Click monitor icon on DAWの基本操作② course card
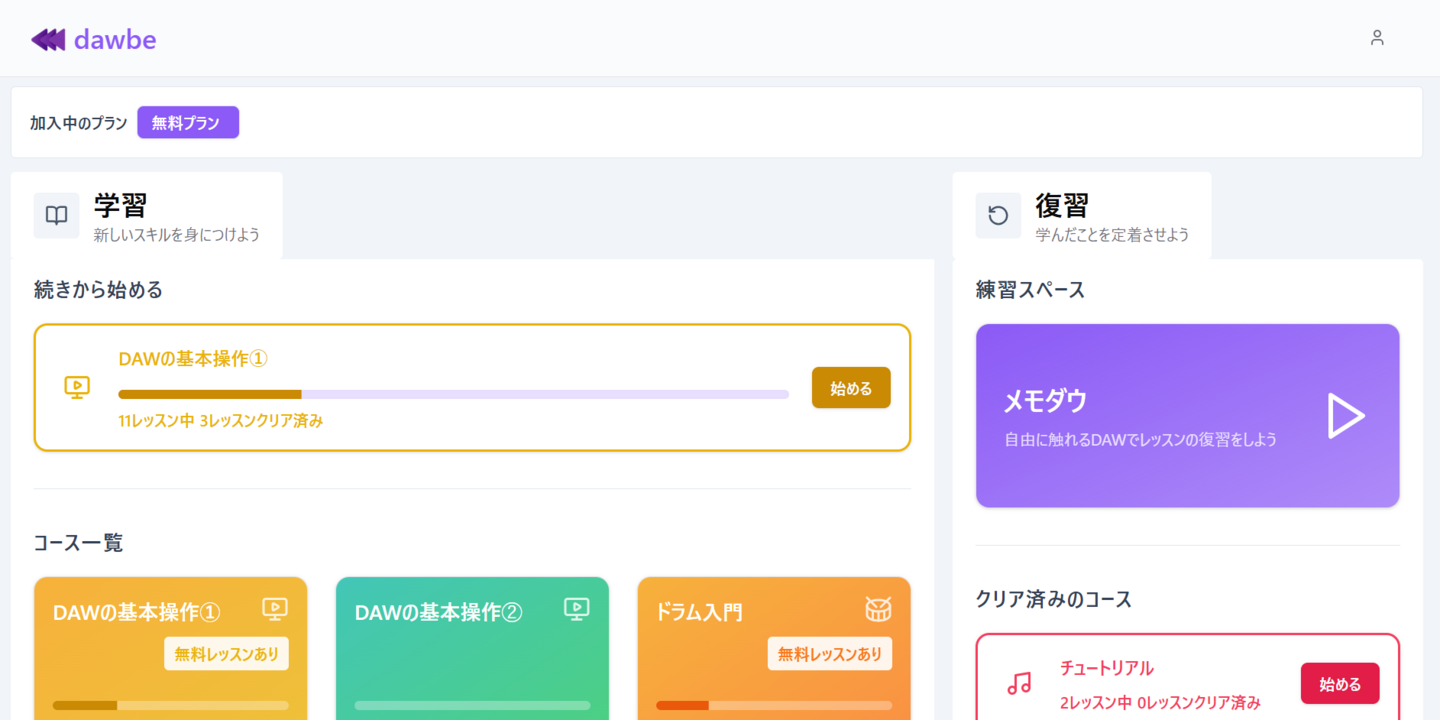 click(x=576, y=608)
